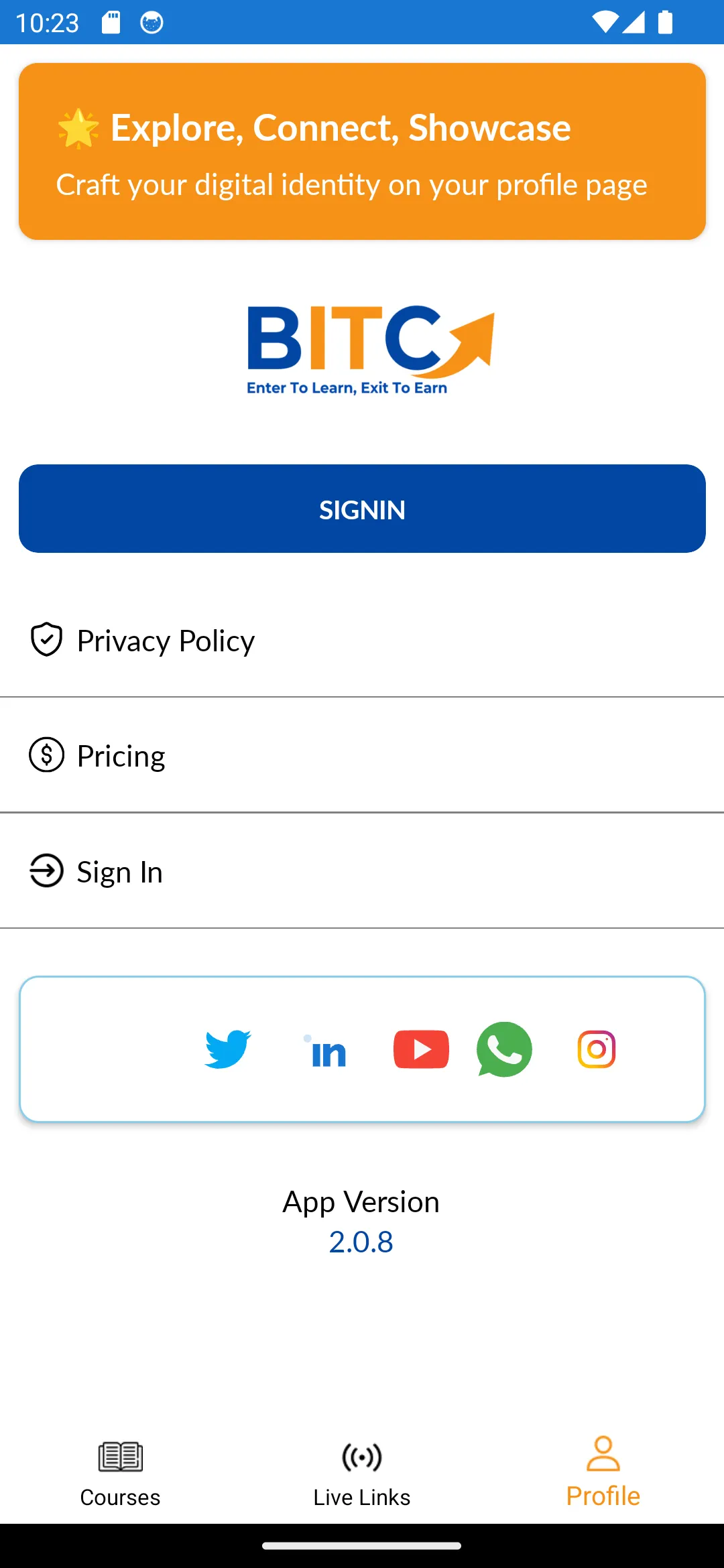Tap the broadcast Live Links icon
Image resolution: width=724 pixels, height=1568 pixels.
coord(362,1457)
